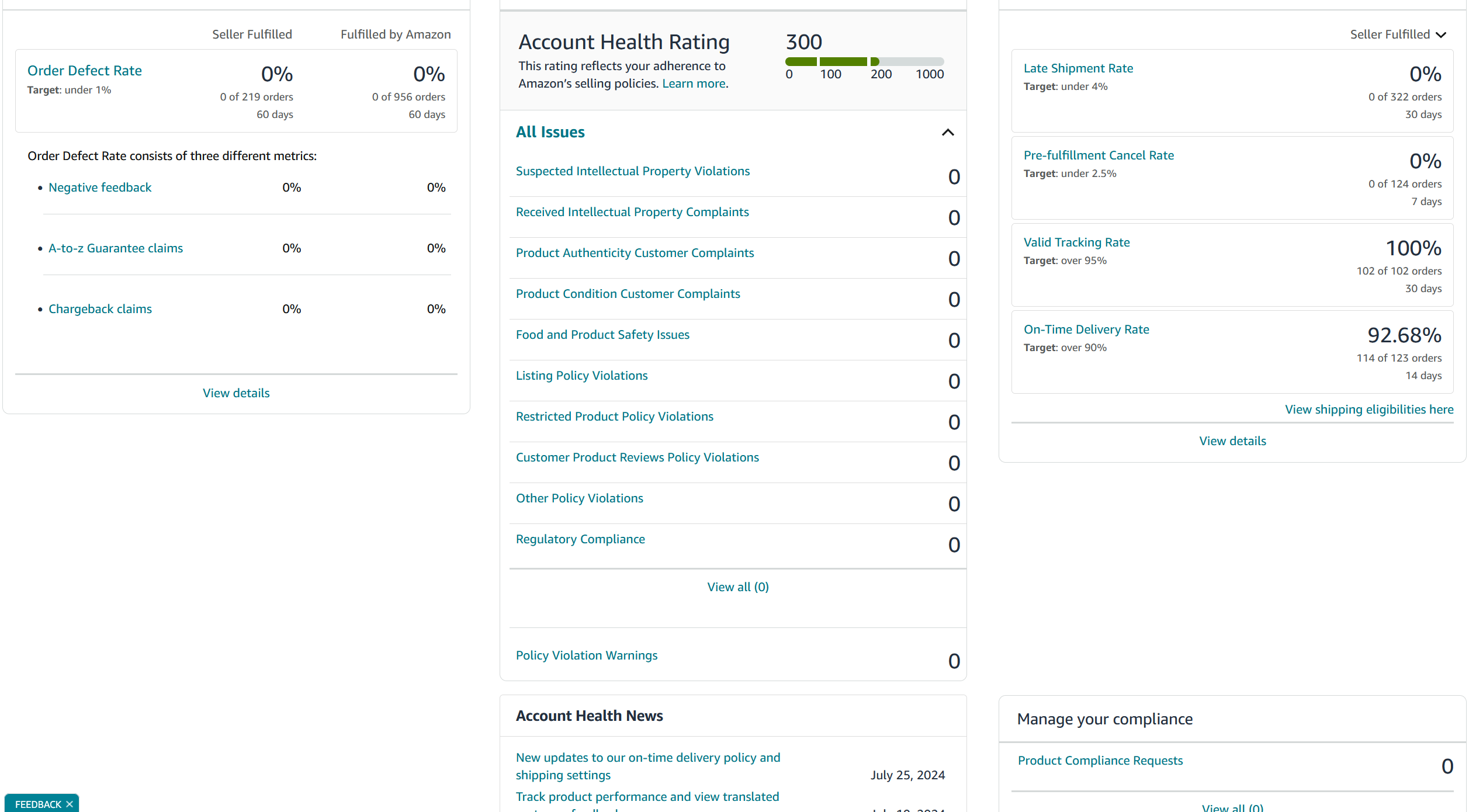
Task: Collapse the All Issues section chevron
Action: click(948, 133)
